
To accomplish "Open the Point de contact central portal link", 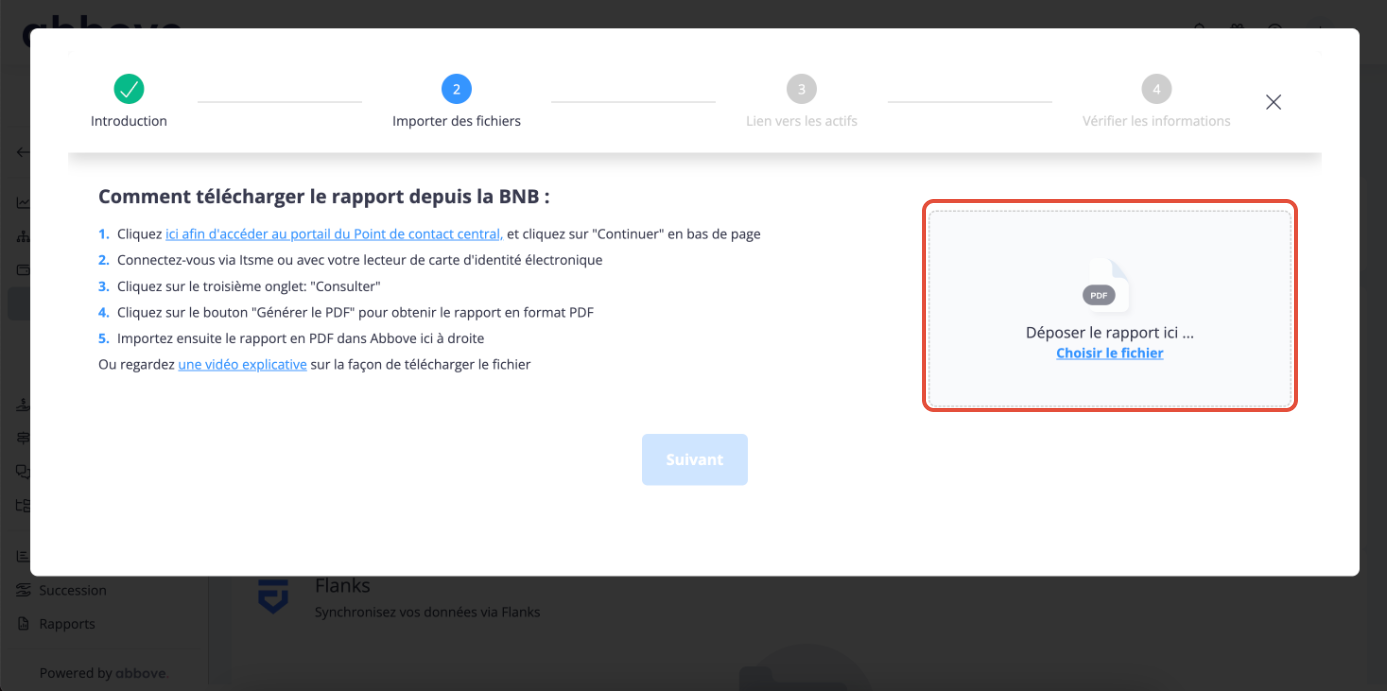I will [333, 234].
